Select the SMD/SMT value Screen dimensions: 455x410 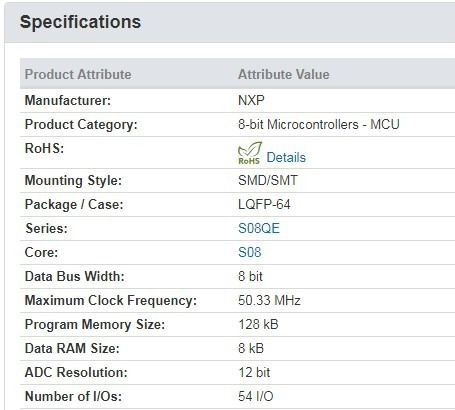(268, 180)
